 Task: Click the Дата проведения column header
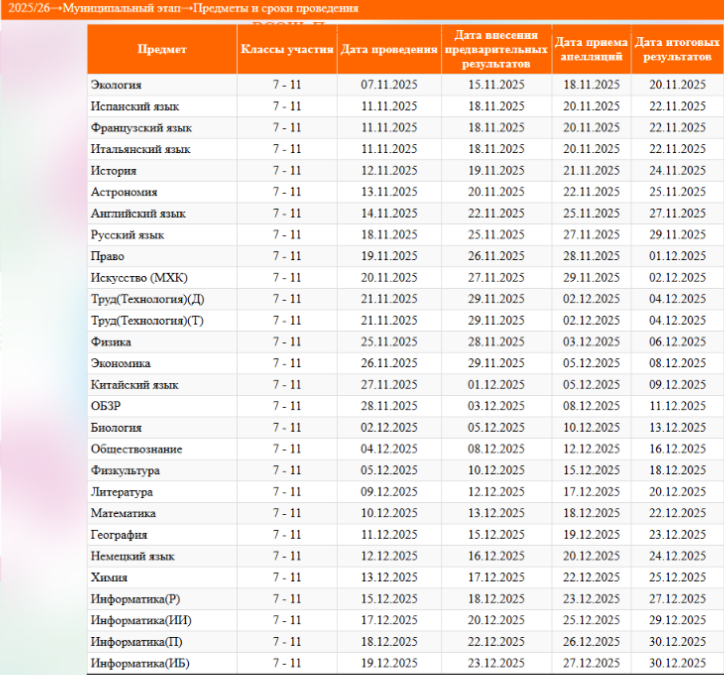click(x=389, y=49)
